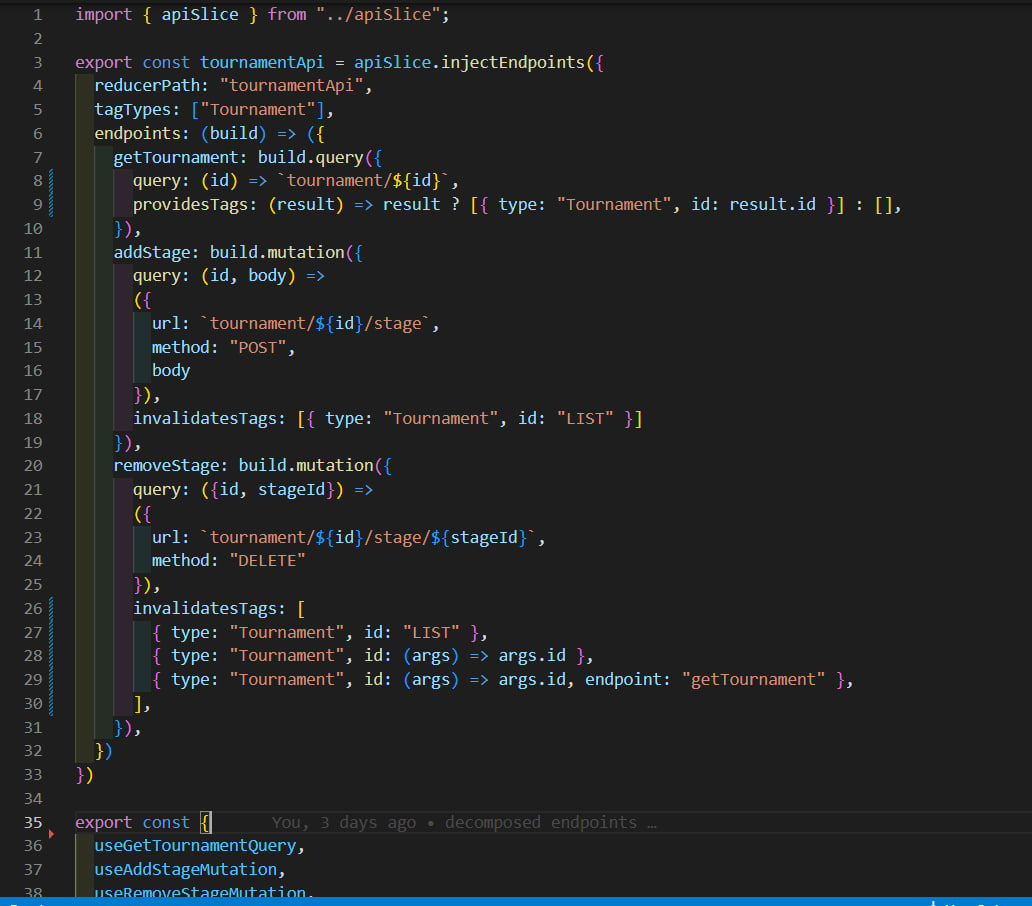Screen dimensions: 1032x906
Task: Click line number 1 in the gutter
Action: 37,14
